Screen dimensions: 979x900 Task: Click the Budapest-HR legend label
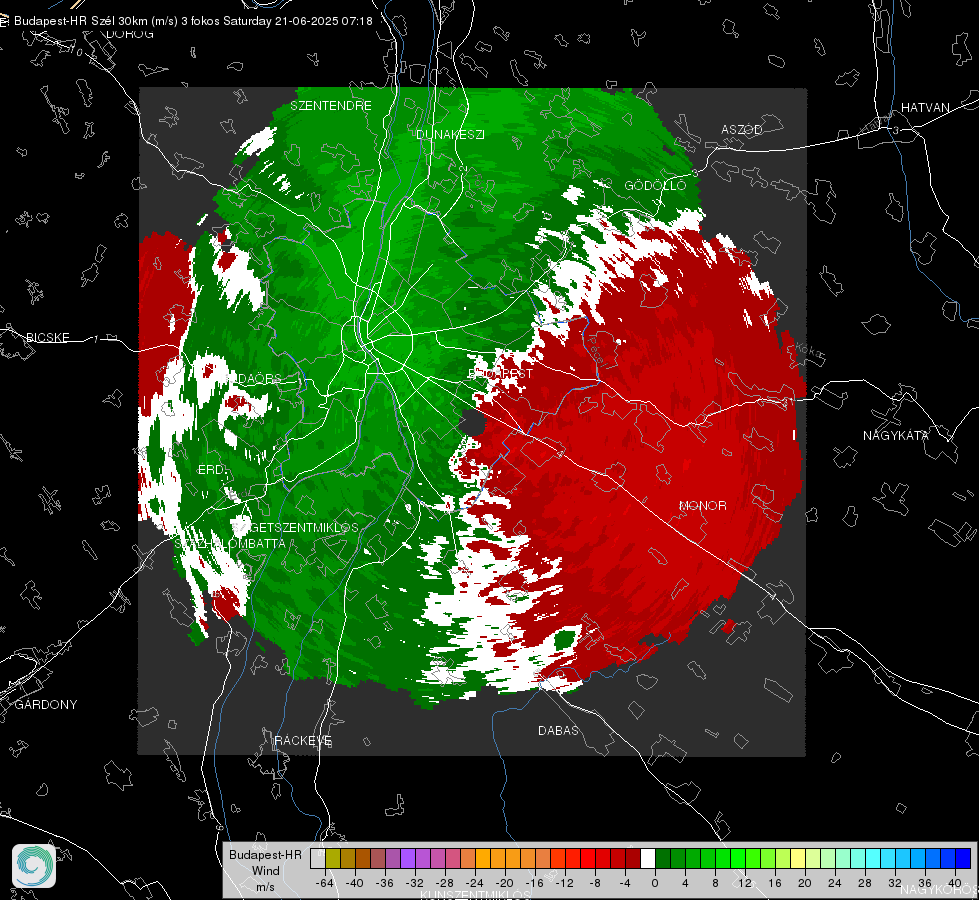click(265, 854)
